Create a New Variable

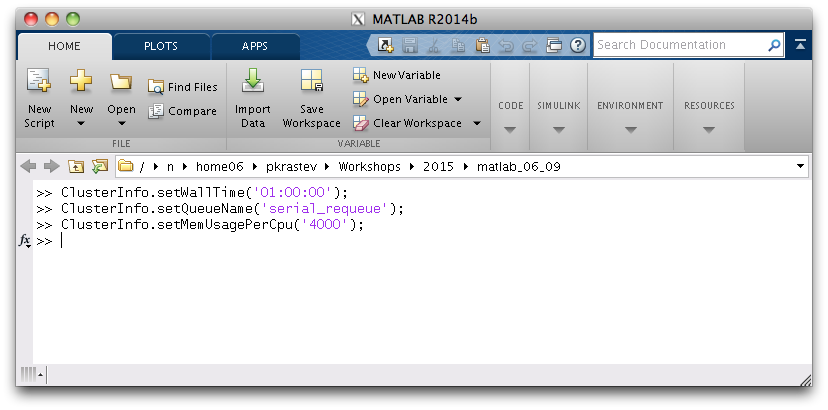coord(397,75)
